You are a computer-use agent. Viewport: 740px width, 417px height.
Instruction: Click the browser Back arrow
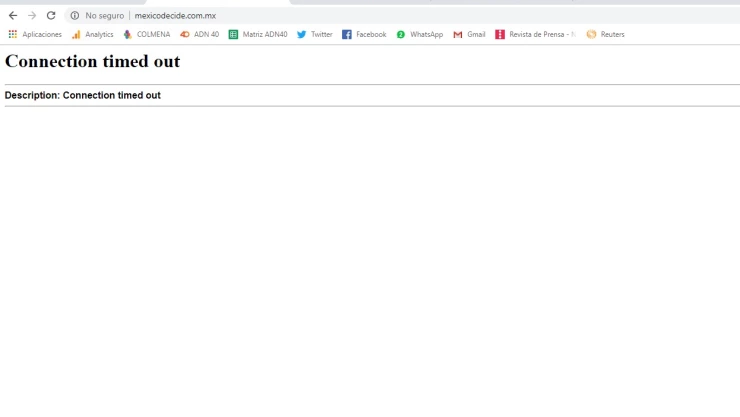tap(13, 16)
